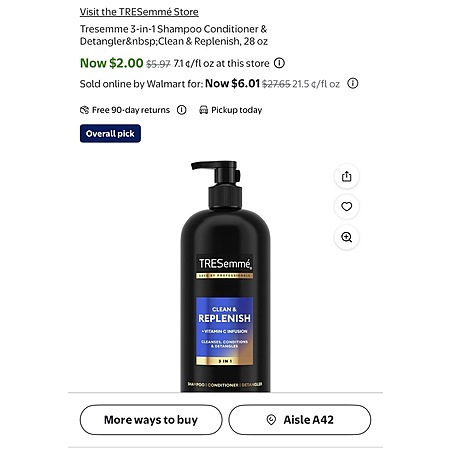
Task: Open info icon next to store unit price
Action: (279, 63)
